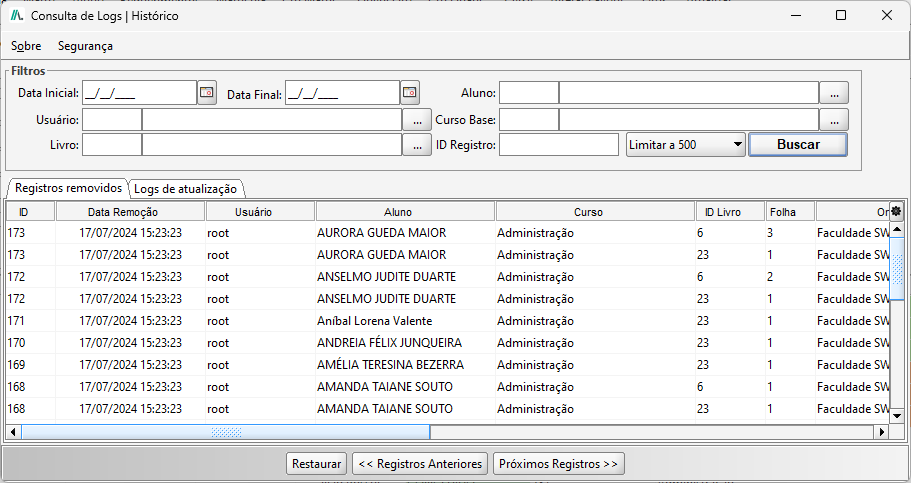The image size is (911, 483).
Task: Click date cell in row 169
Action: coord(130,365)
